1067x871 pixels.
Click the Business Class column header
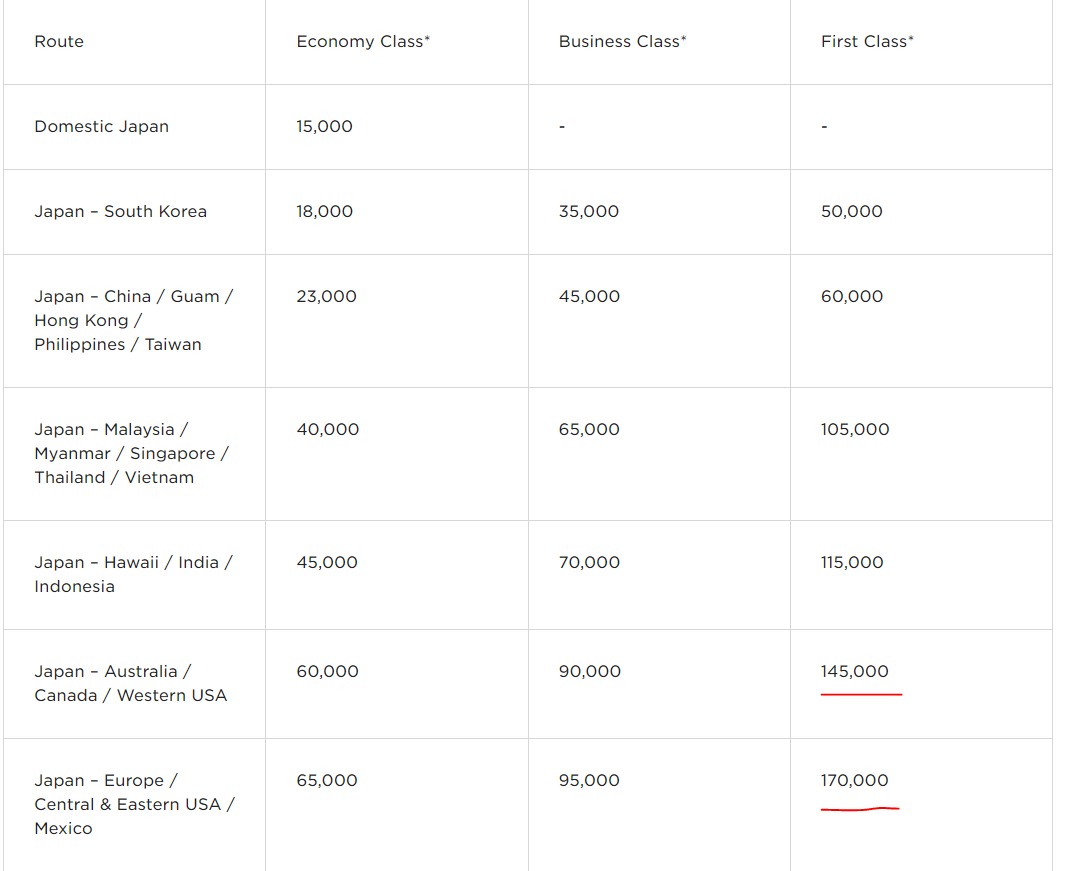[622, 42]
